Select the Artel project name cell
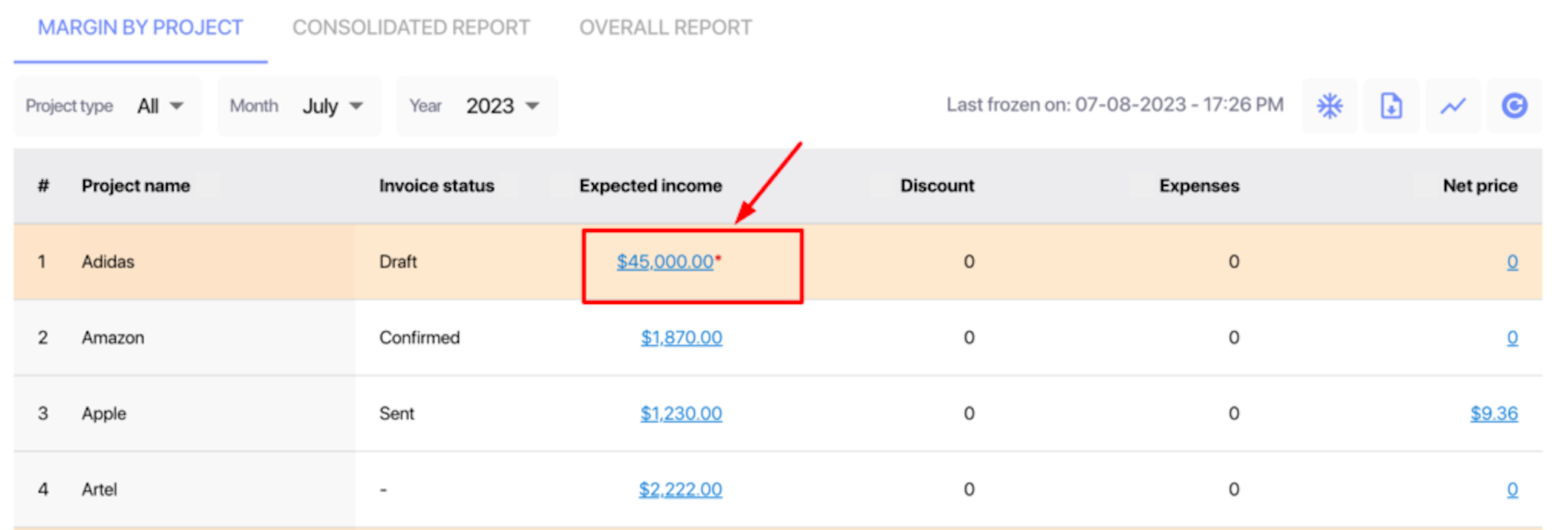Viewport: 1568px width, 530px height. 100,489
